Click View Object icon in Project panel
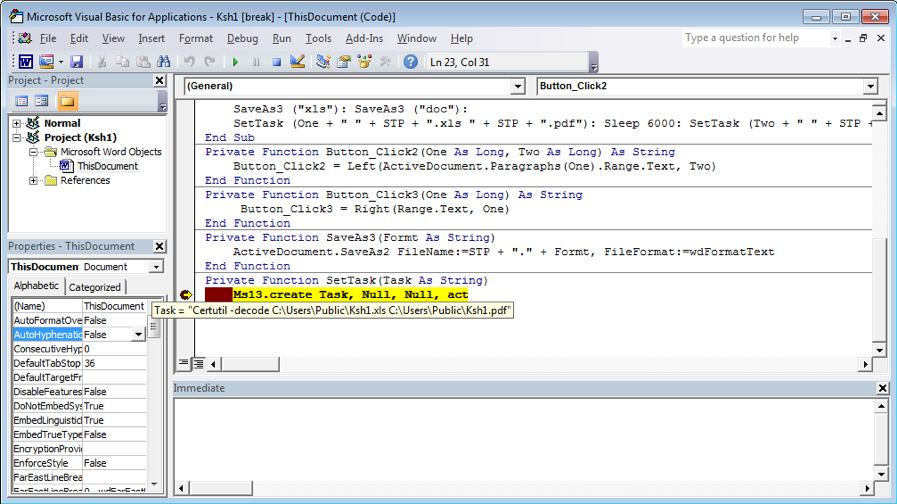The height and width of the screenshot is (504, 897). (41, 101)
